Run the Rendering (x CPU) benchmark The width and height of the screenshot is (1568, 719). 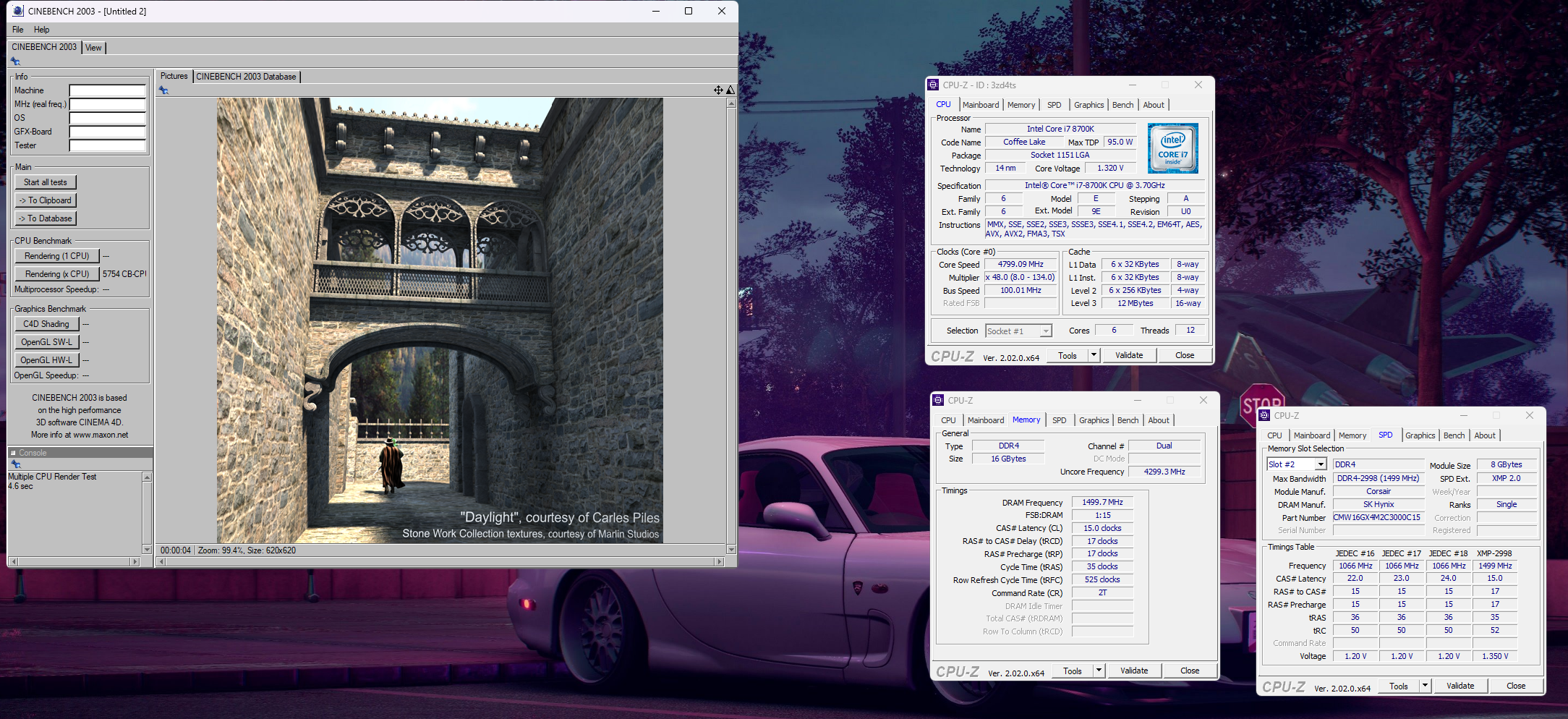56,274
